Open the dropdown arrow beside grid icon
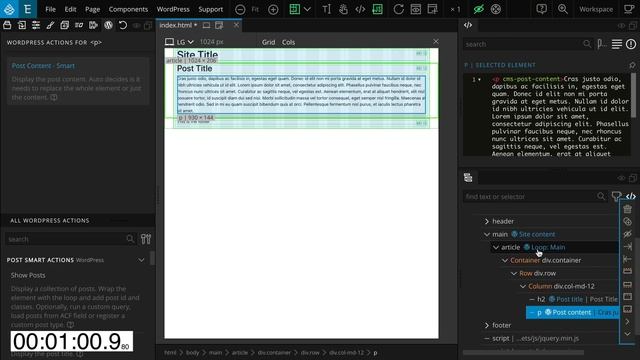 [307, 9]
